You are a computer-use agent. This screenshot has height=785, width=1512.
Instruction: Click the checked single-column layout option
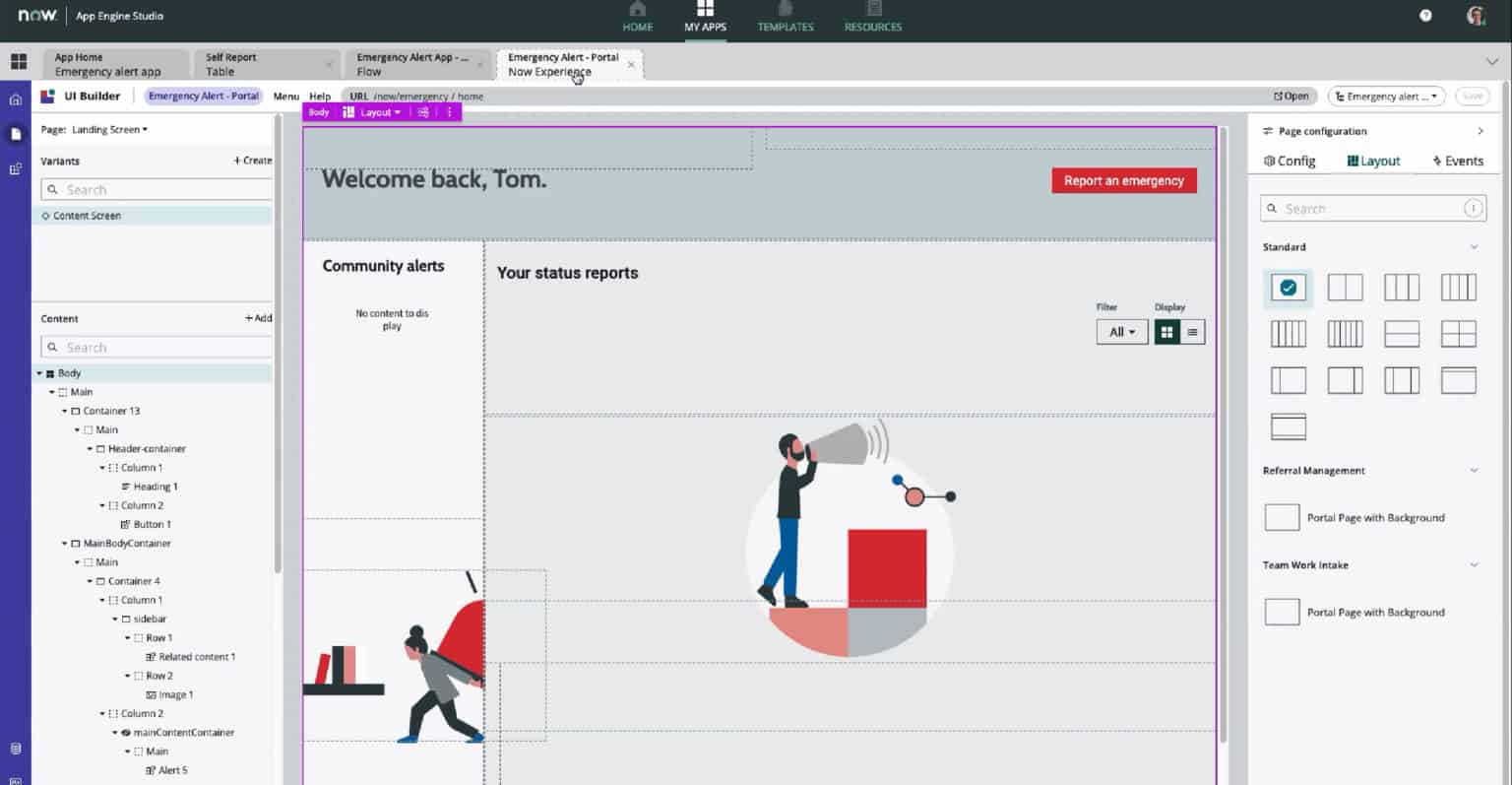[x=1288, y=287]
